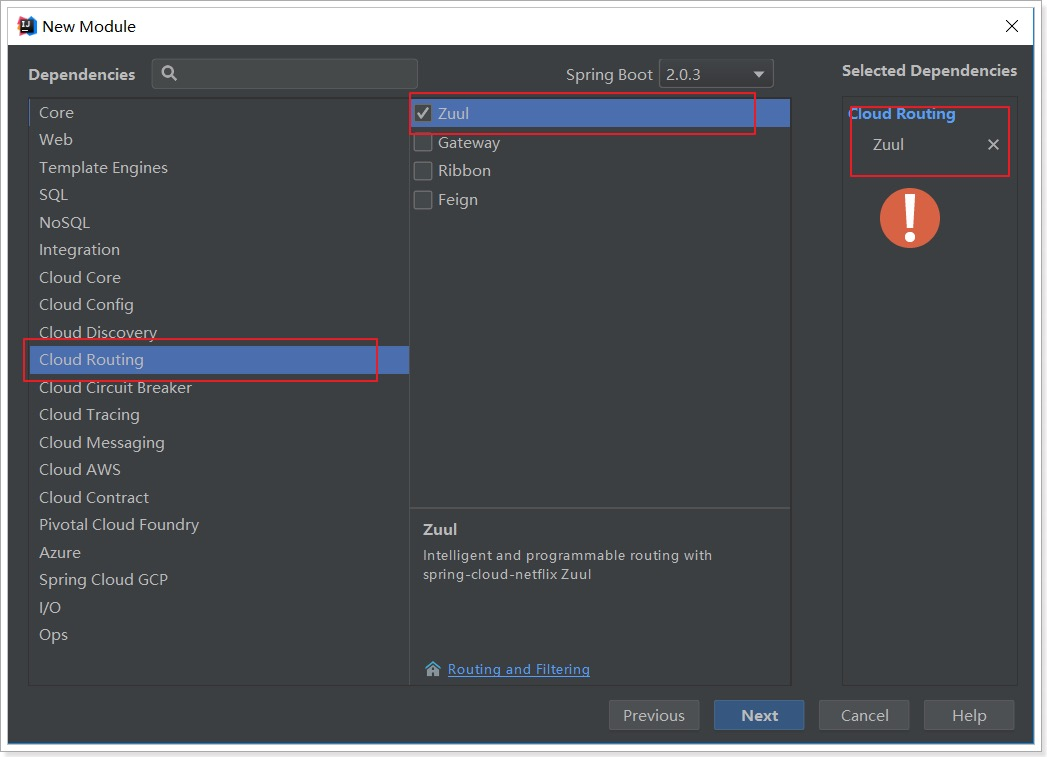This screenshot has height=757, width=1047.
Task: Uncheck the Zuul checkbox
Action: click(423, 113)
